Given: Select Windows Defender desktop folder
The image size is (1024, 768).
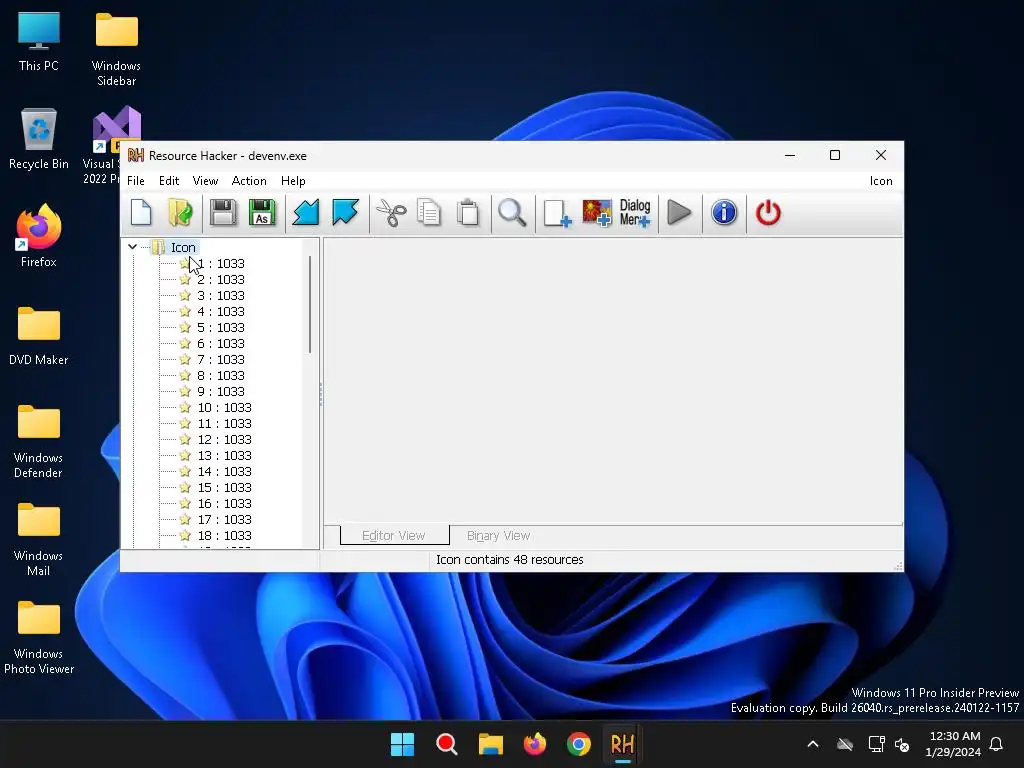Looking at the screenshot, I should click(x=39, y=441).
